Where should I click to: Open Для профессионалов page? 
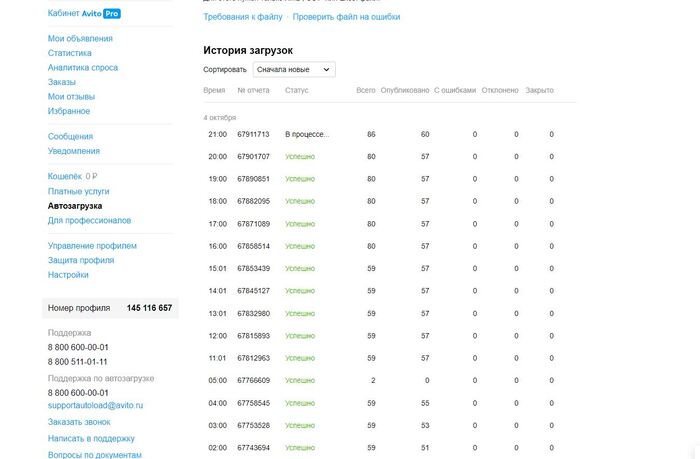click(x=89, y=220)
